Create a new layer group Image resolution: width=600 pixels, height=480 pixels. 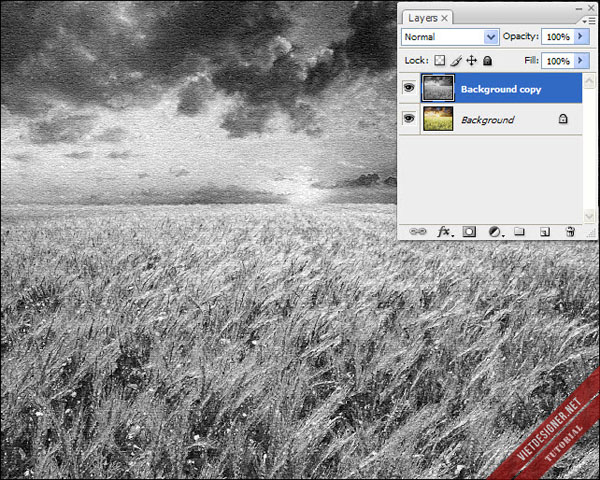519,231
